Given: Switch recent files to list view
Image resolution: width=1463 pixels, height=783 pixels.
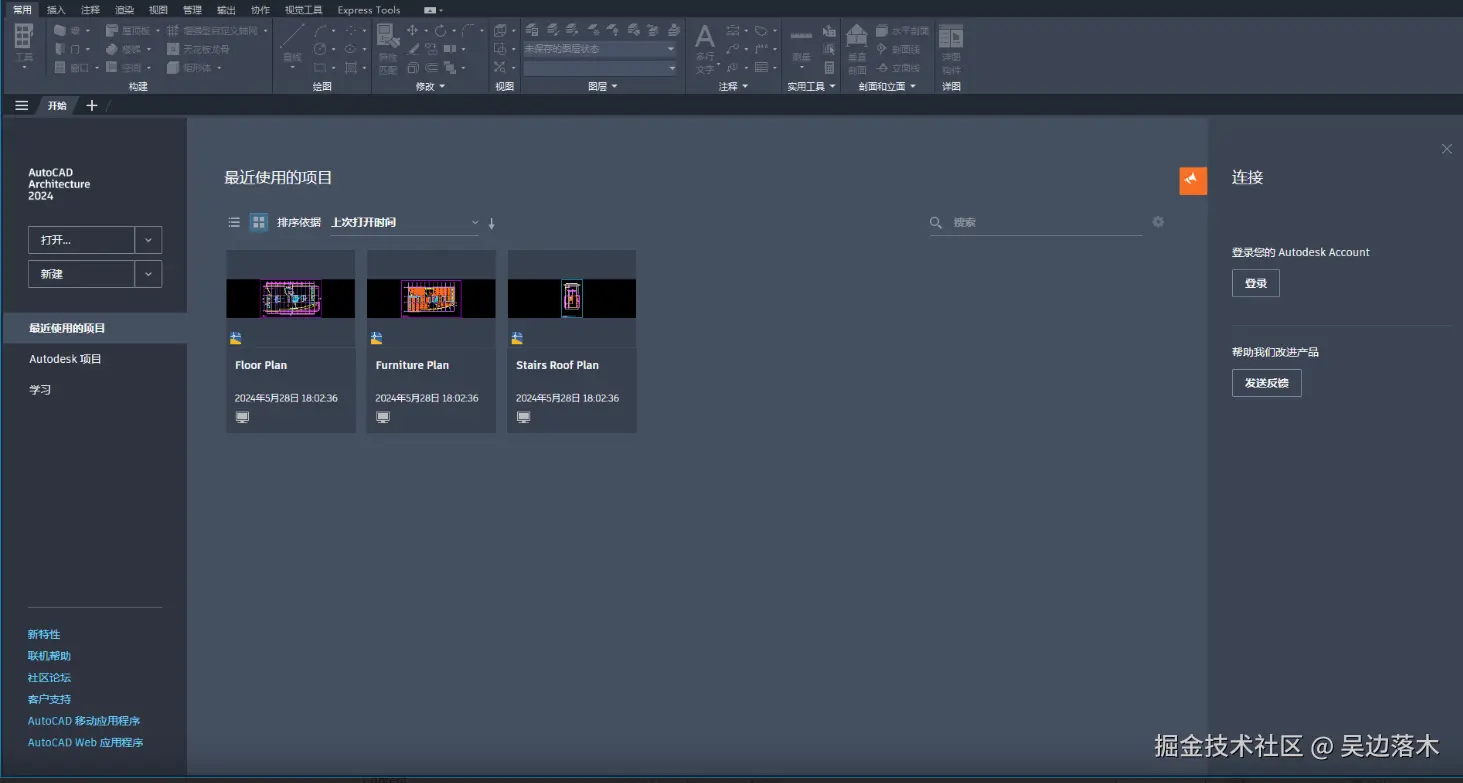Looking at the screenshot, I should tap(234, 222).
